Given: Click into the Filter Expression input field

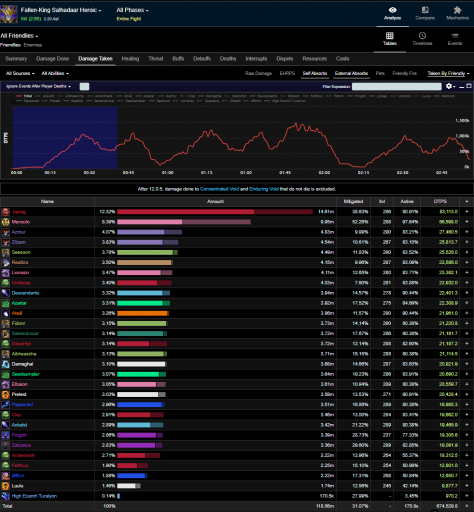Looking at the screenshot, I should (x=397, y=87).
